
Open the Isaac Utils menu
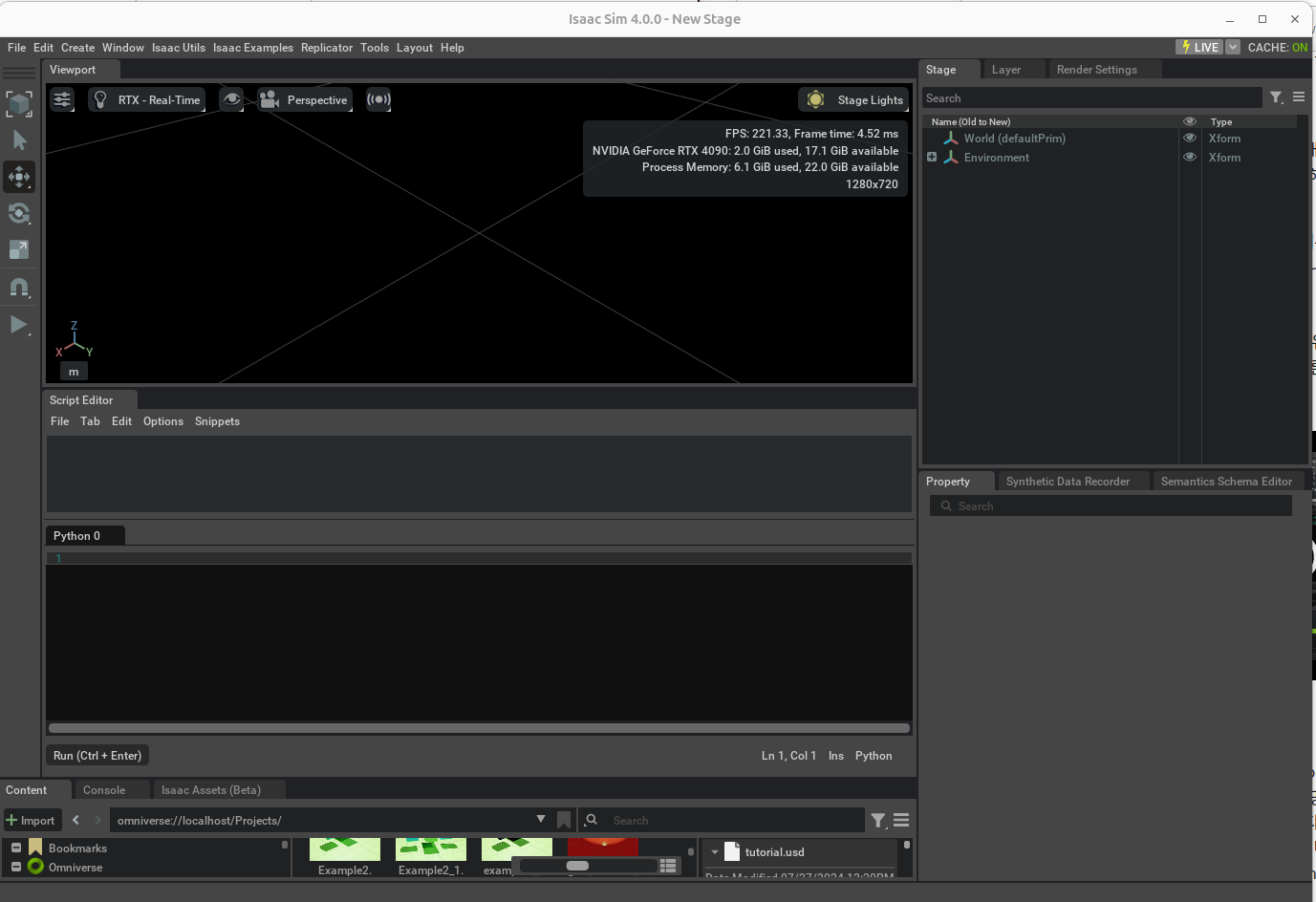pos(179,48)
